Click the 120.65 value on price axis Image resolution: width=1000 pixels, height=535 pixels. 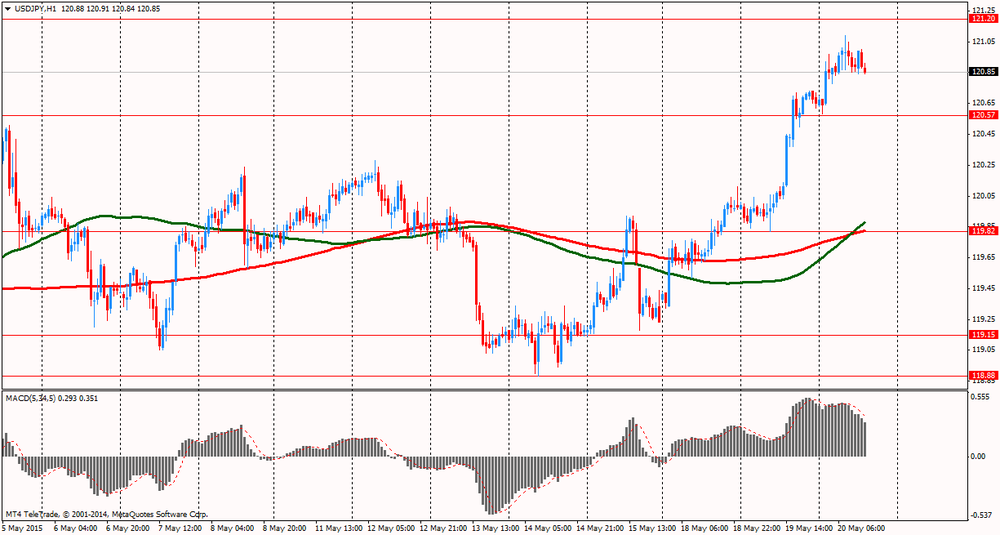pos(983,103)
